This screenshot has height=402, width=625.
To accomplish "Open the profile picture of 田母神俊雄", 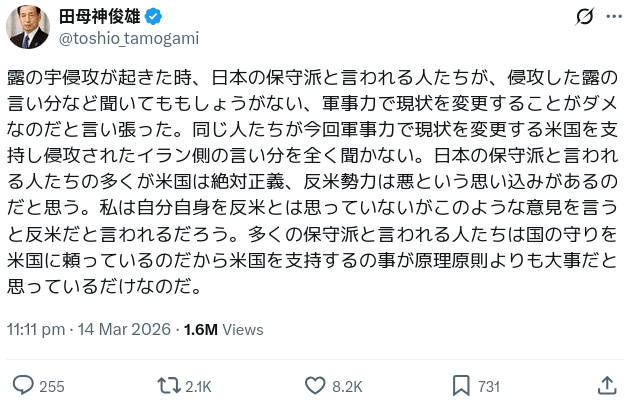I will point(28,26).
